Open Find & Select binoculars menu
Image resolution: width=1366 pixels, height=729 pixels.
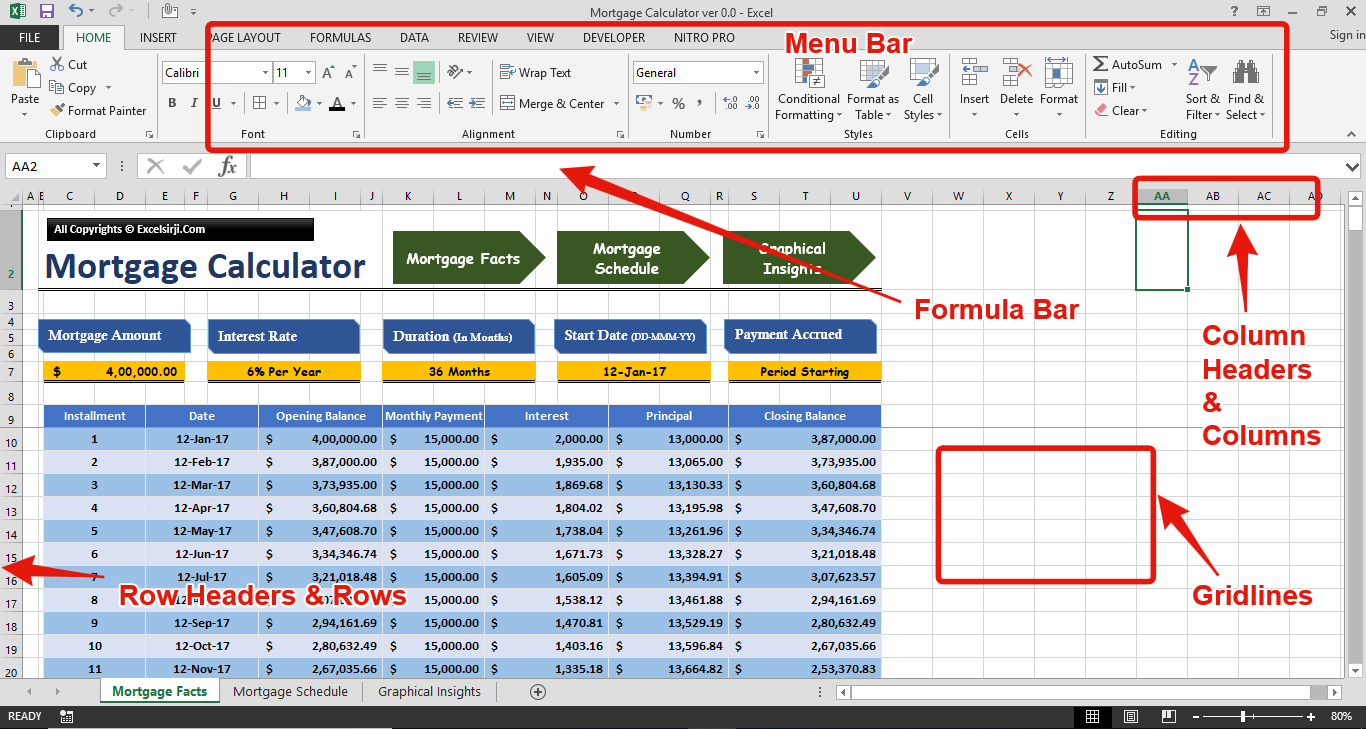point(1246,89)
